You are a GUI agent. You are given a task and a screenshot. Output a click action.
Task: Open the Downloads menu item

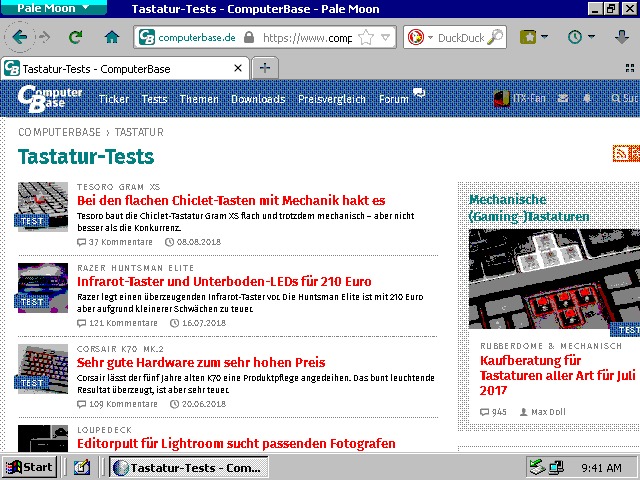point(258,99)
